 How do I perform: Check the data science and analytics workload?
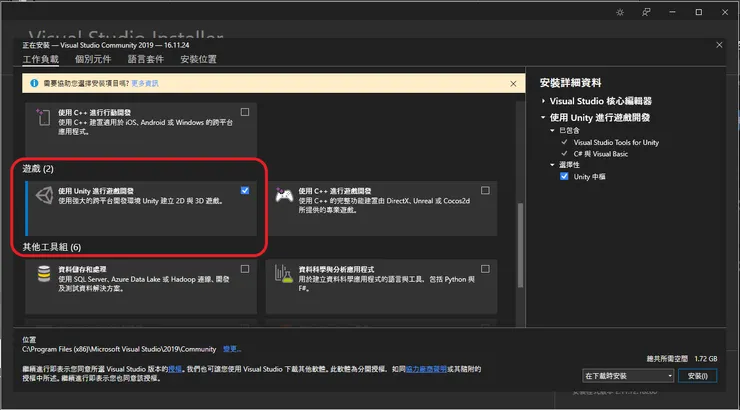pos(485,269)
